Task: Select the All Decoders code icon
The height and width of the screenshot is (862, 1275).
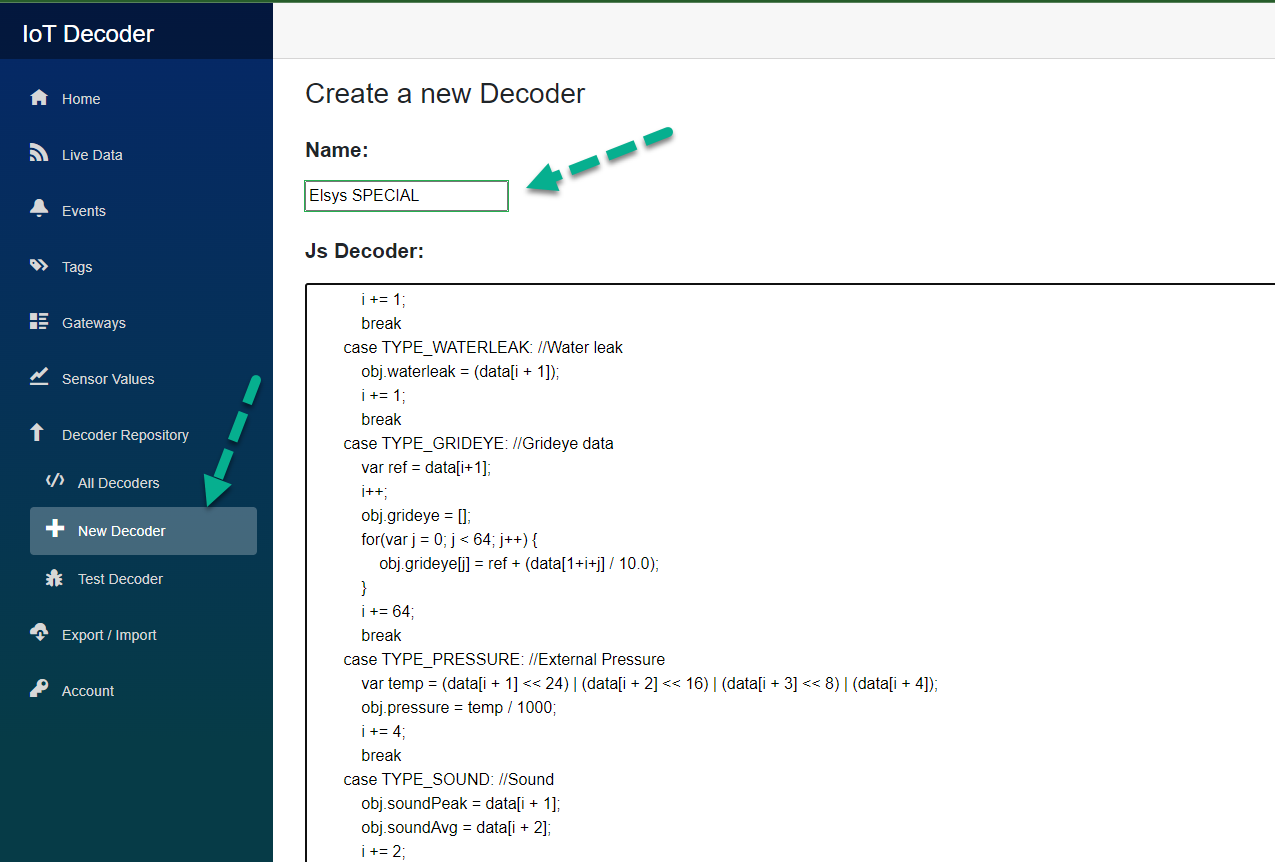Action: click(57, 482)
